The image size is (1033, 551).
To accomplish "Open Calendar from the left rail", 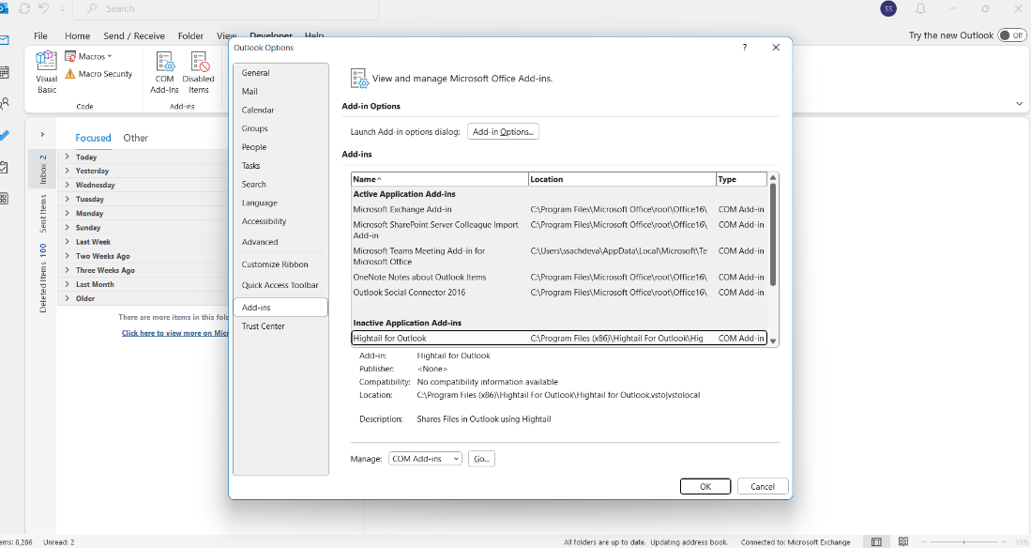I will (x=4, y=72).
